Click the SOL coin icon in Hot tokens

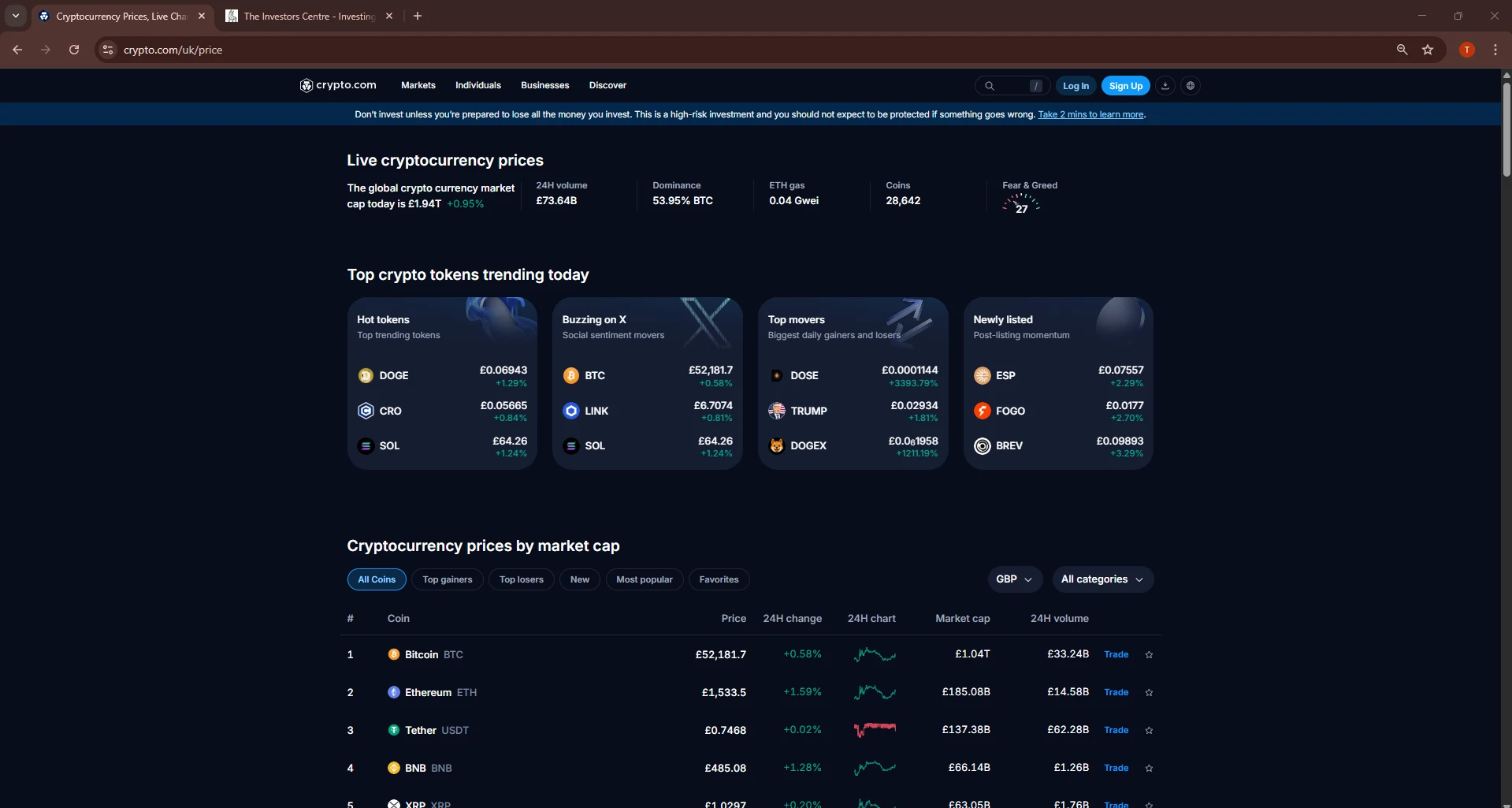[x=366, y=446]
